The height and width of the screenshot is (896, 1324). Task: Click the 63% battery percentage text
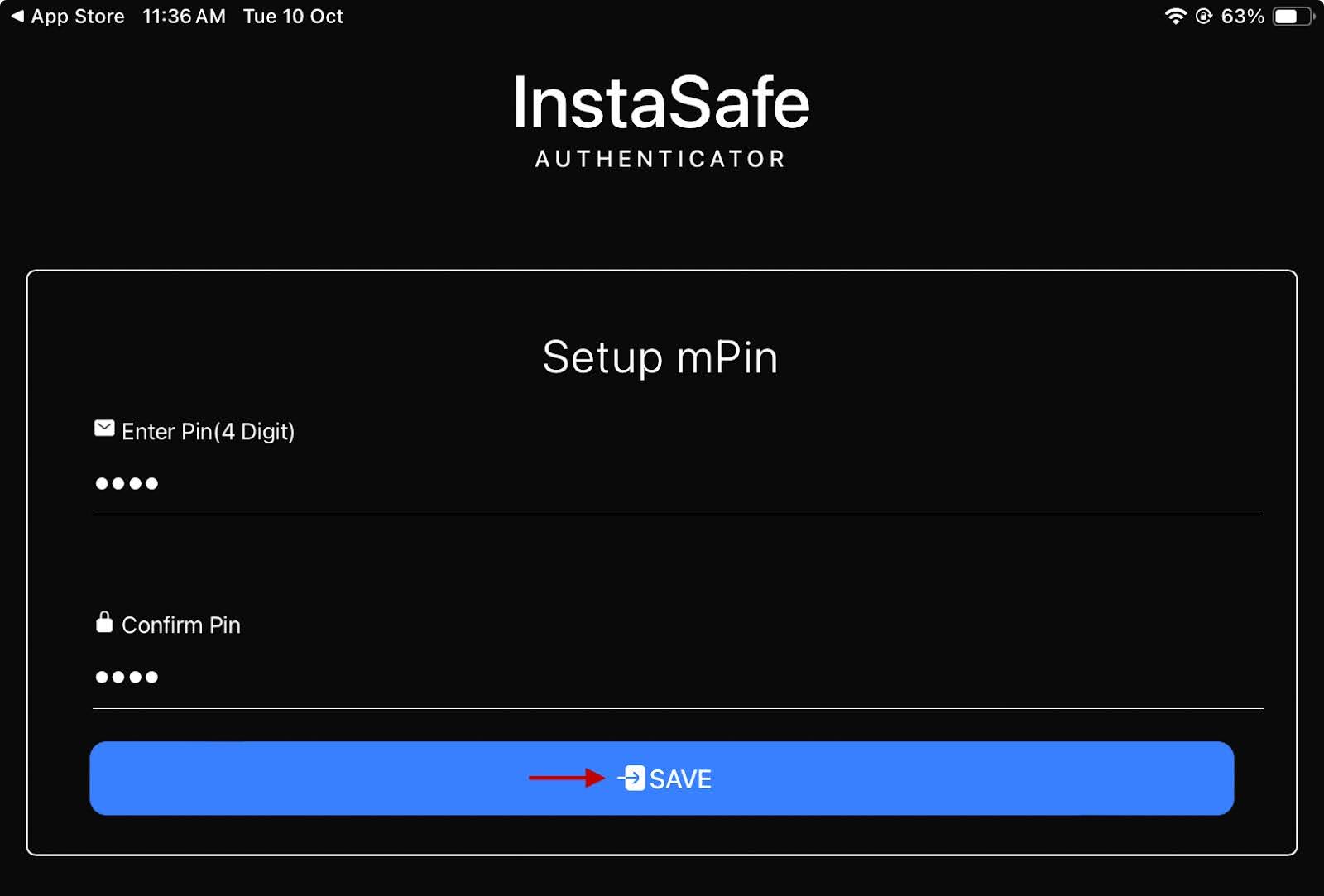pyautogui.click(x=1242, y=17)
